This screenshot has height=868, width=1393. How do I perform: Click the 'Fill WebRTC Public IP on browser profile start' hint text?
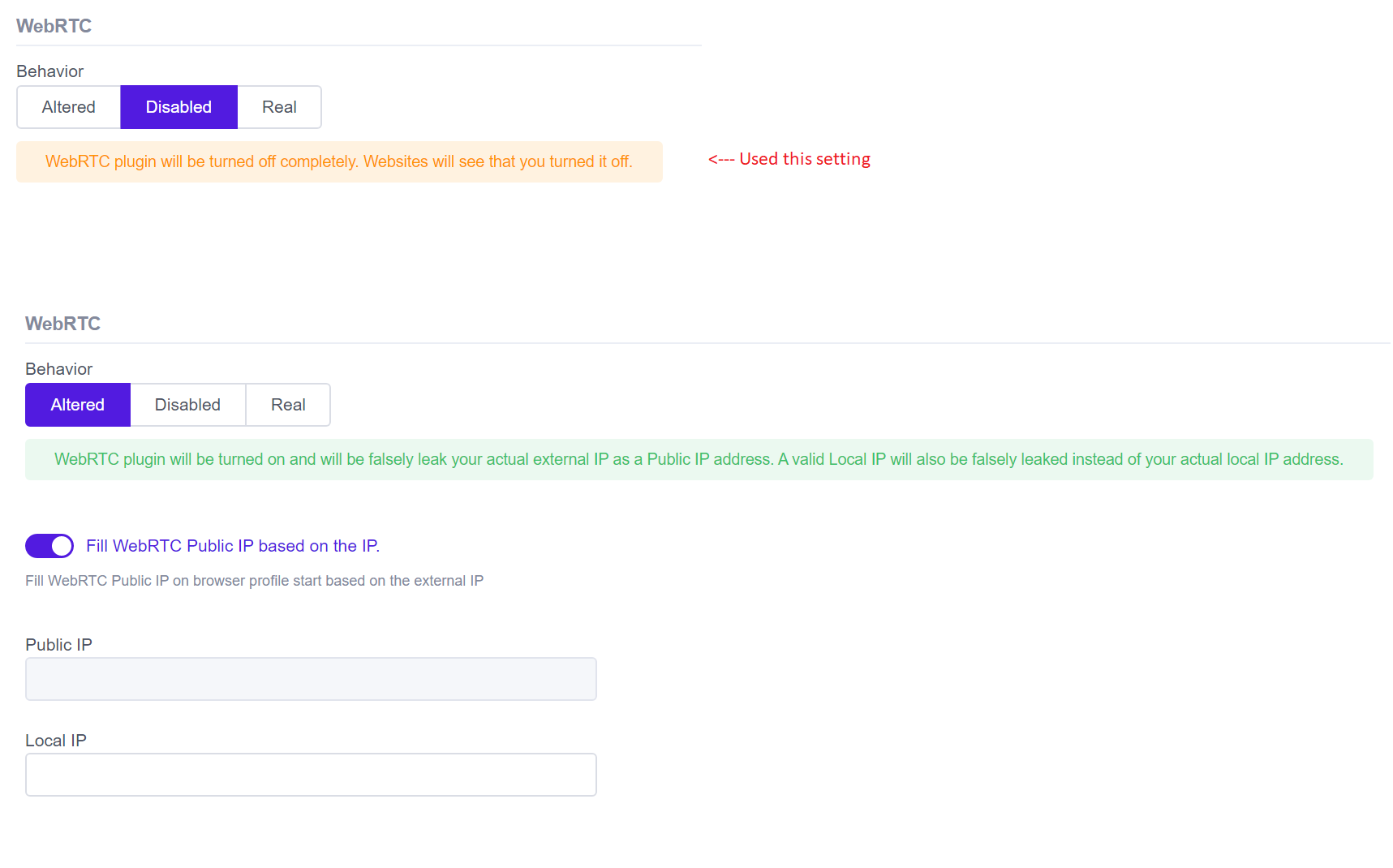[254, 581]
